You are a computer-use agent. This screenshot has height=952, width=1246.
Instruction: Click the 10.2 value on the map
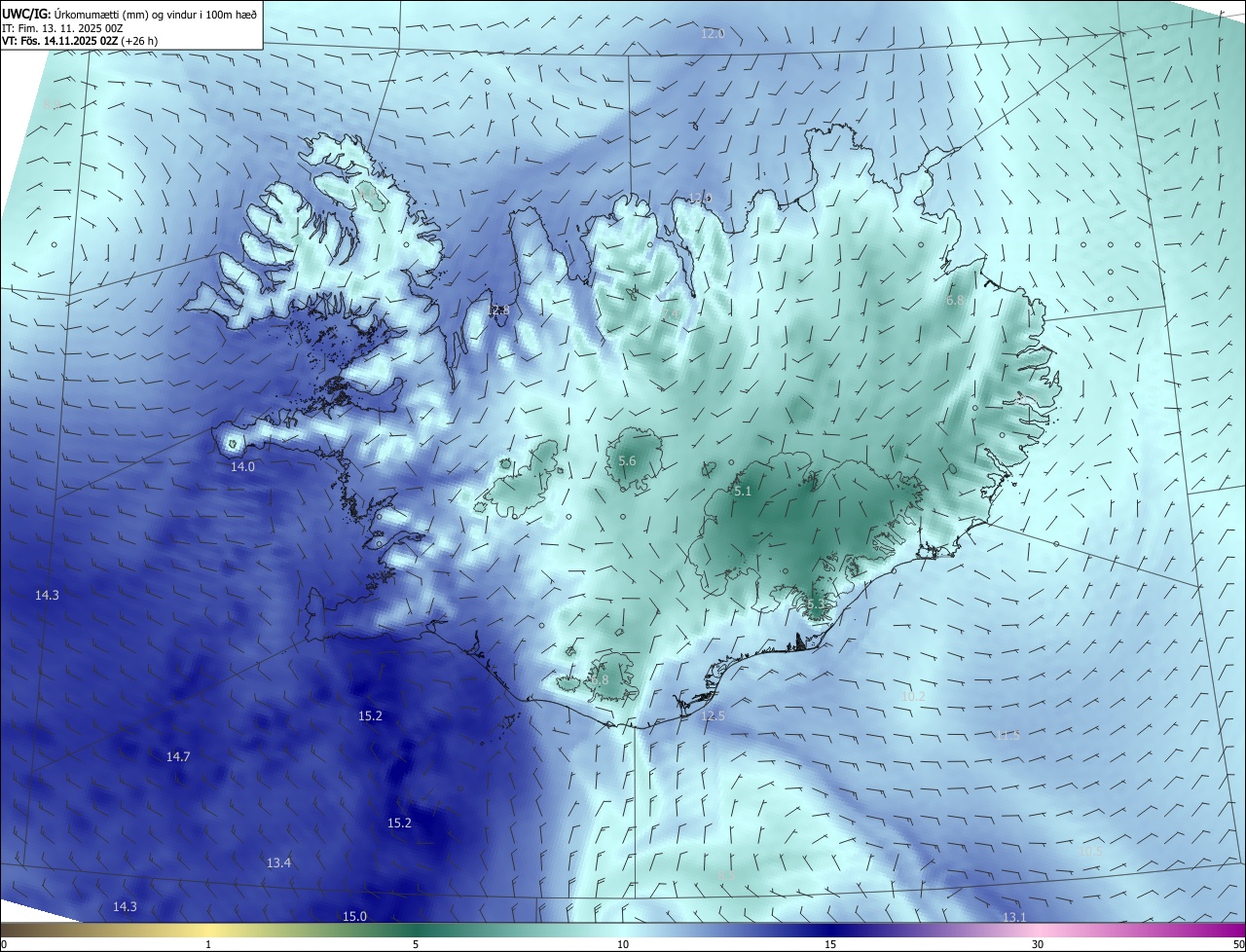913,696
